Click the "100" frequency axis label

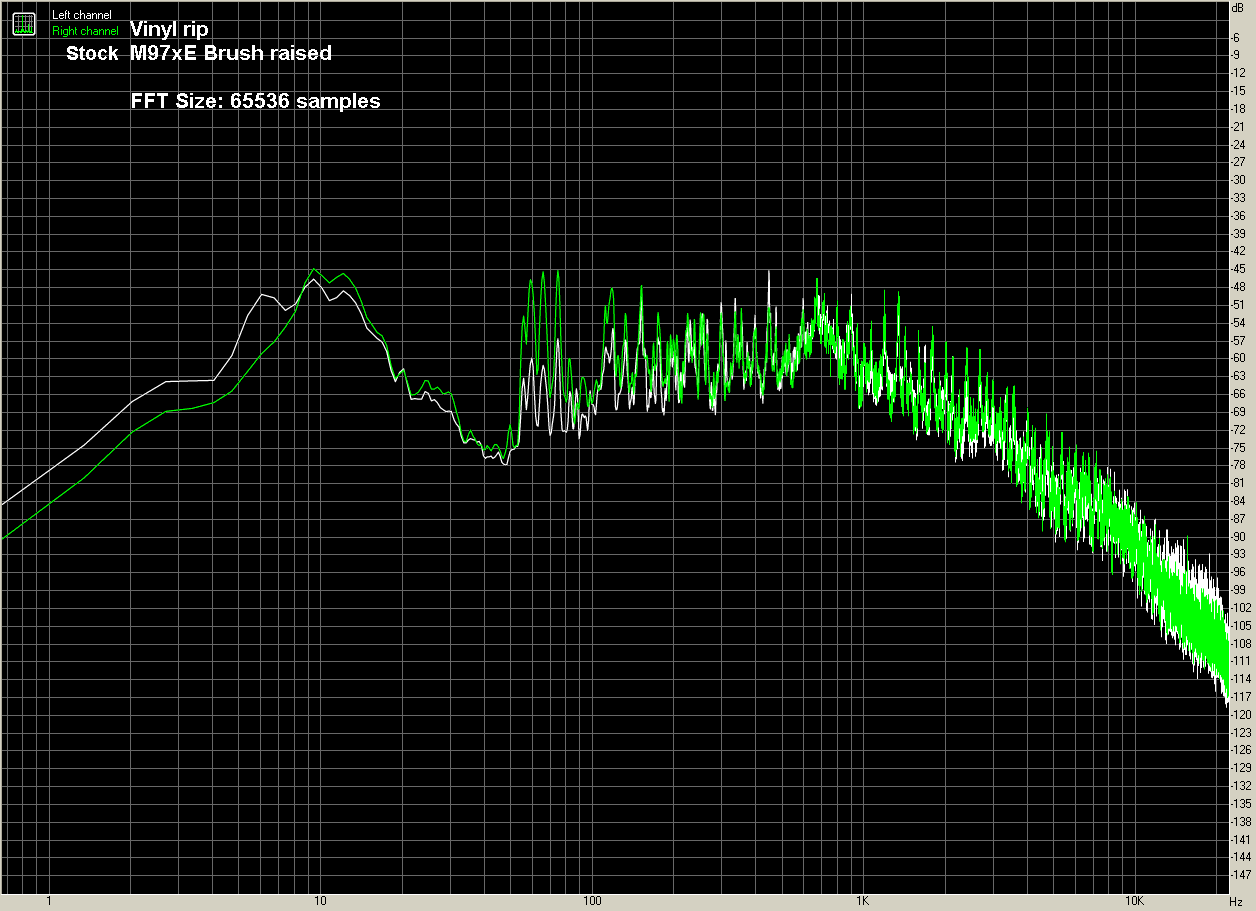coord(591,902)
